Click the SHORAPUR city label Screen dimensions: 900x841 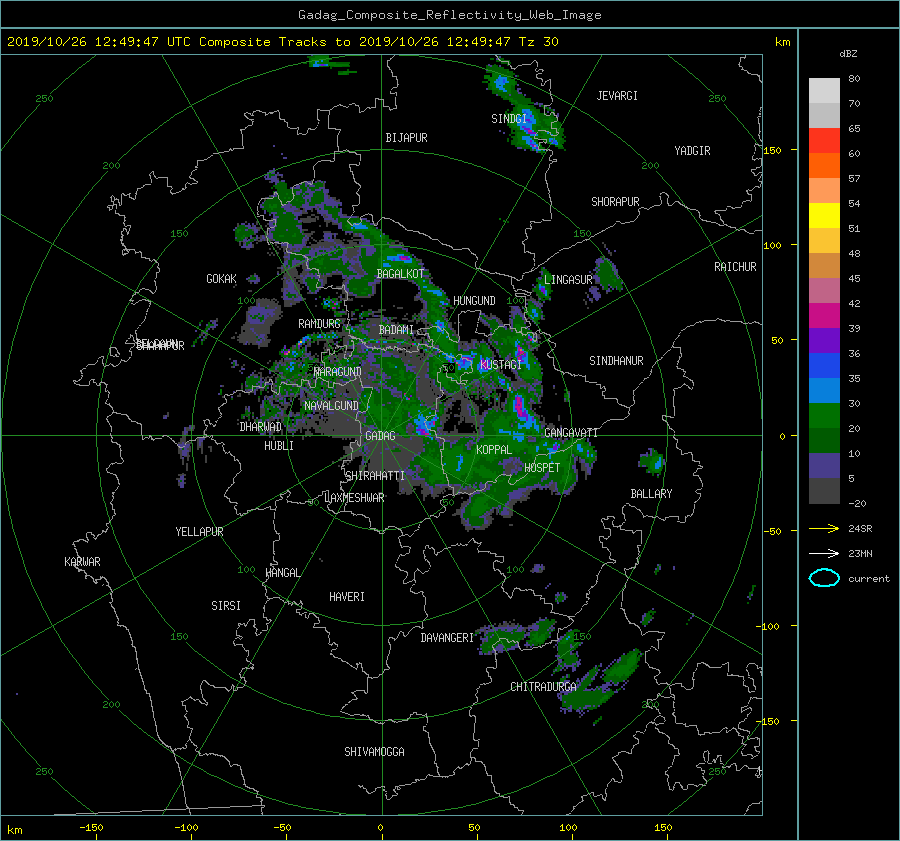[615, 202]
